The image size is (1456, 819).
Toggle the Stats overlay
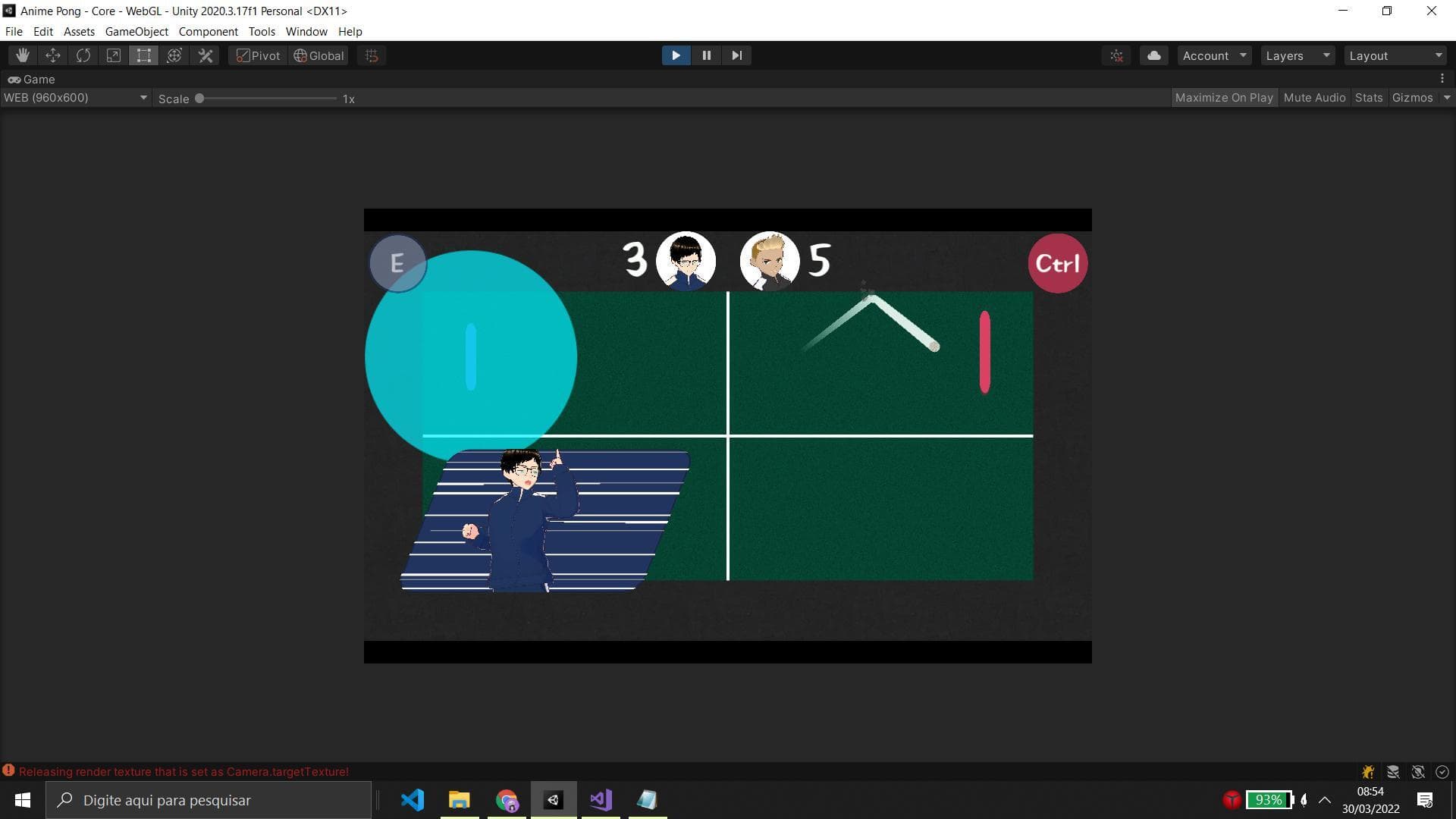(x=1368, y=98)
